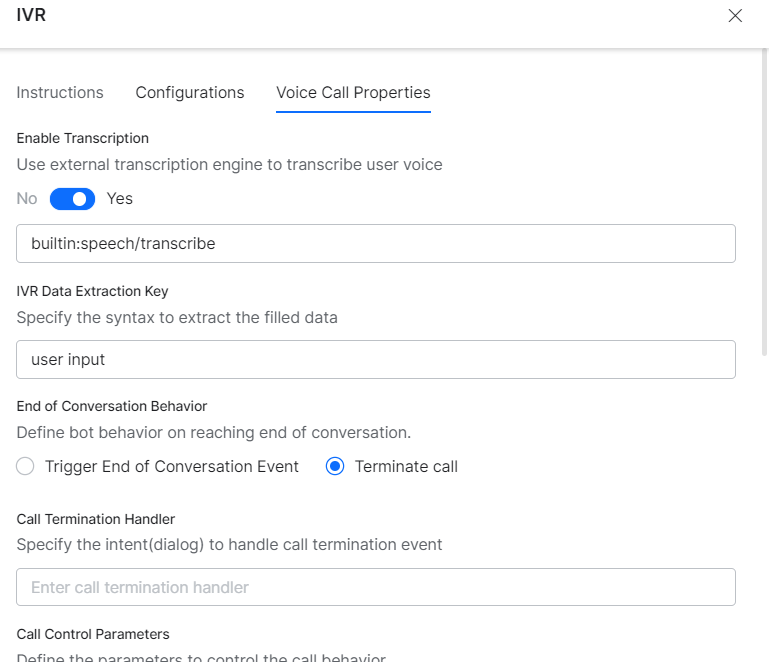Close the IVR panel with the X icon
Viewport: 769px width, 662px height.
pyautogui.click(x=735, y=16)
